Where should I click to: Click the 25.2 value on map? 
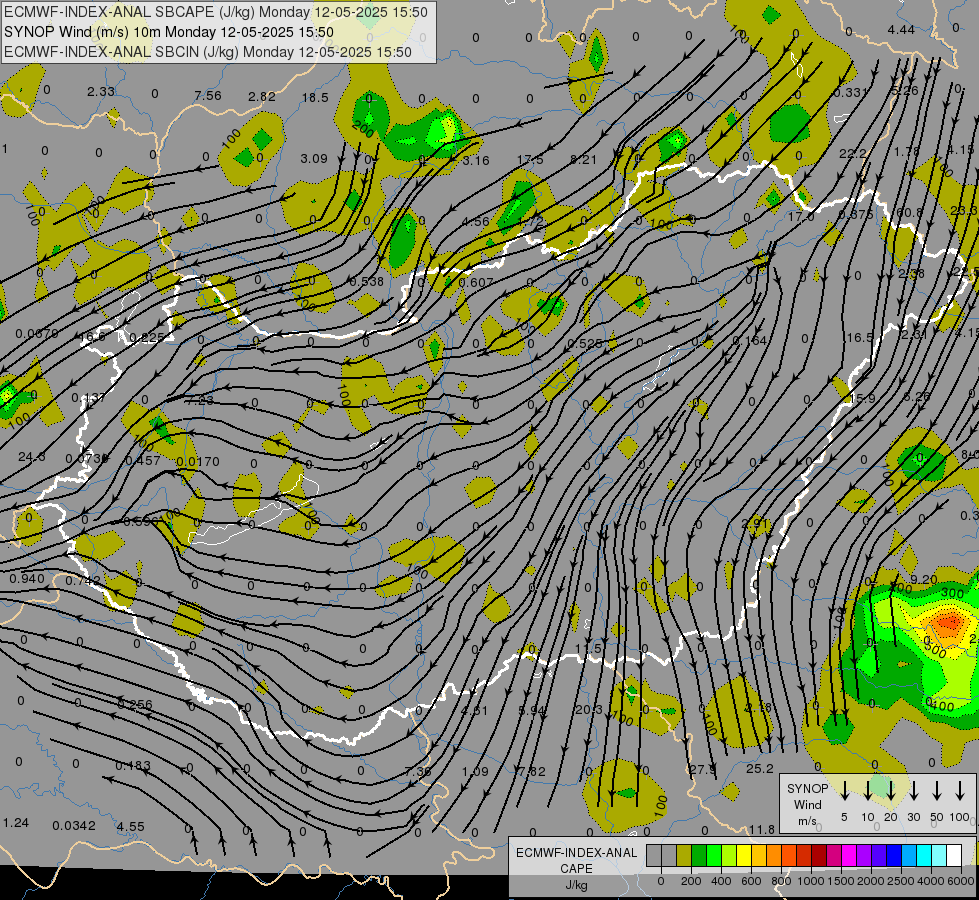tap(760, 768)
